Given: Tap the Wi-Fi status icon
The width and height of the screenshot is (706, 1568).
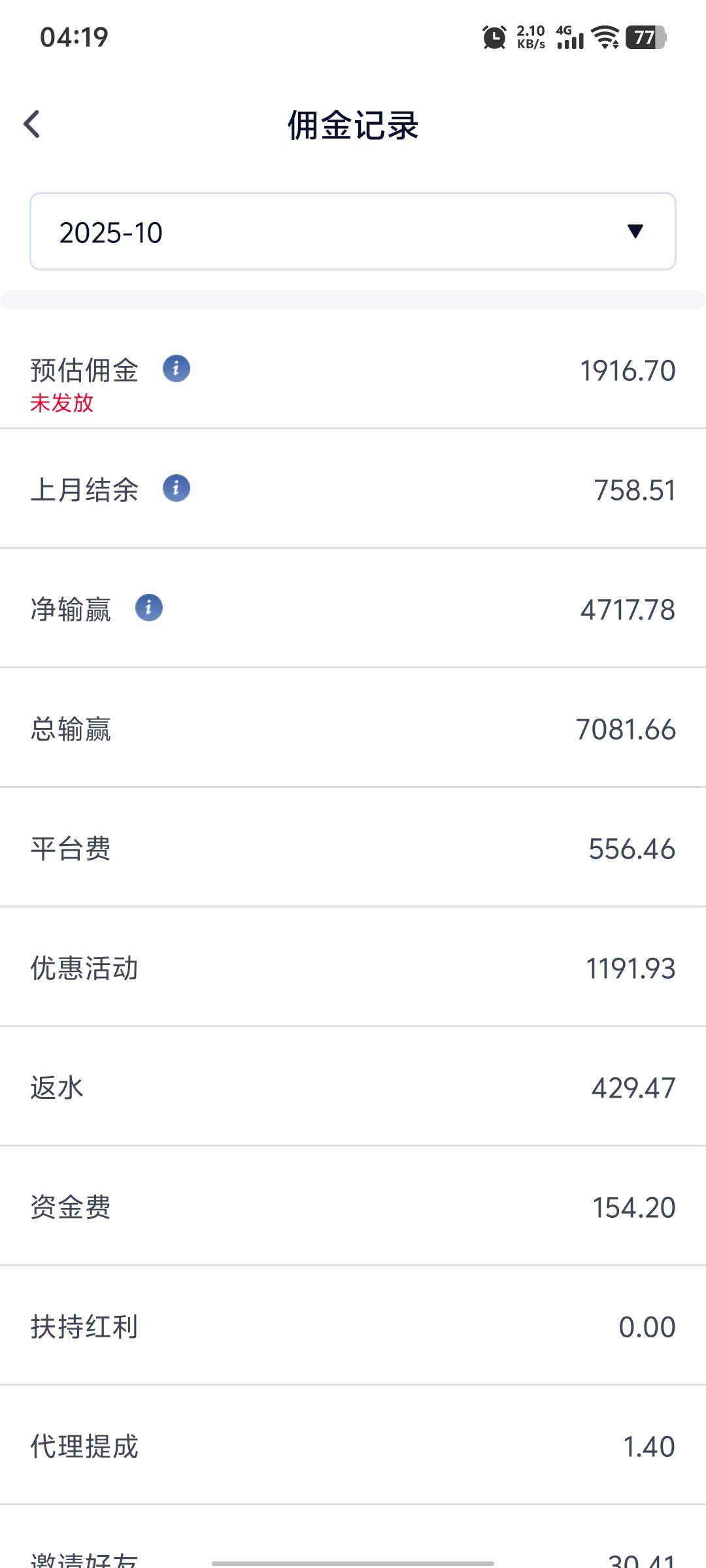Looking at the screenshot, I should [605, 37].
